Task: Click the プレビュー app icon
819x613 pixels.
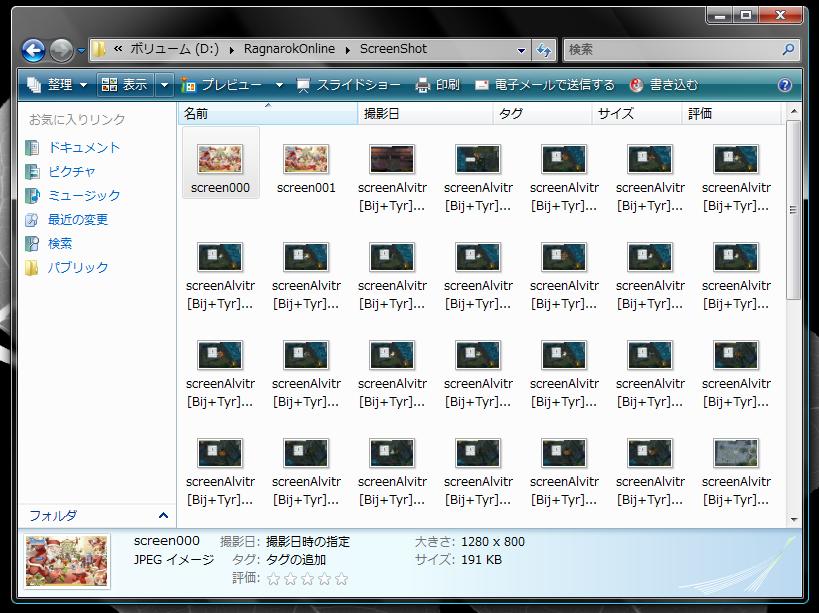Action: coord(188,85)
